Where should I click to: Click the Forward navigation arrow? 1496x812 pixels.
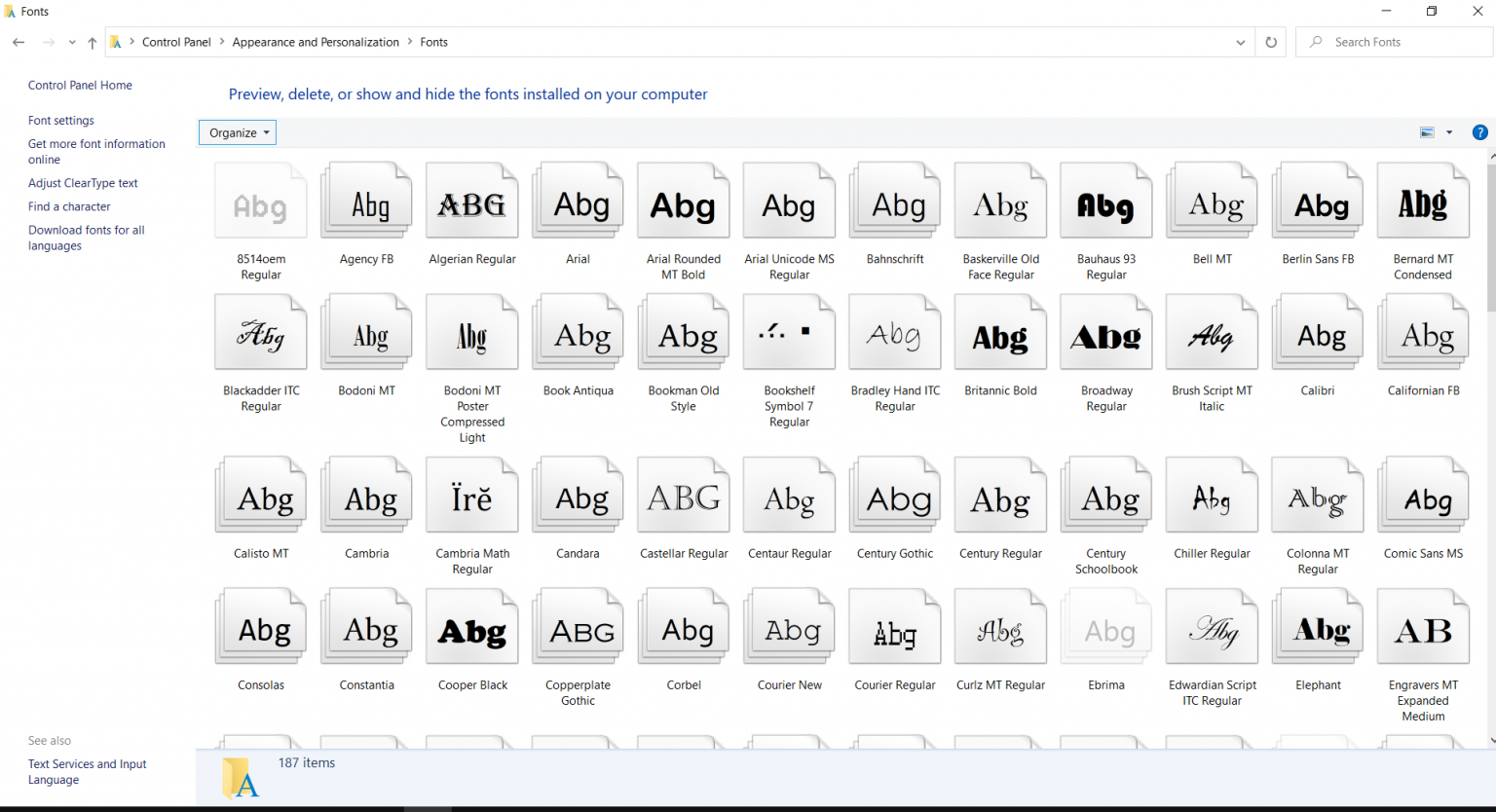(47, 42)
